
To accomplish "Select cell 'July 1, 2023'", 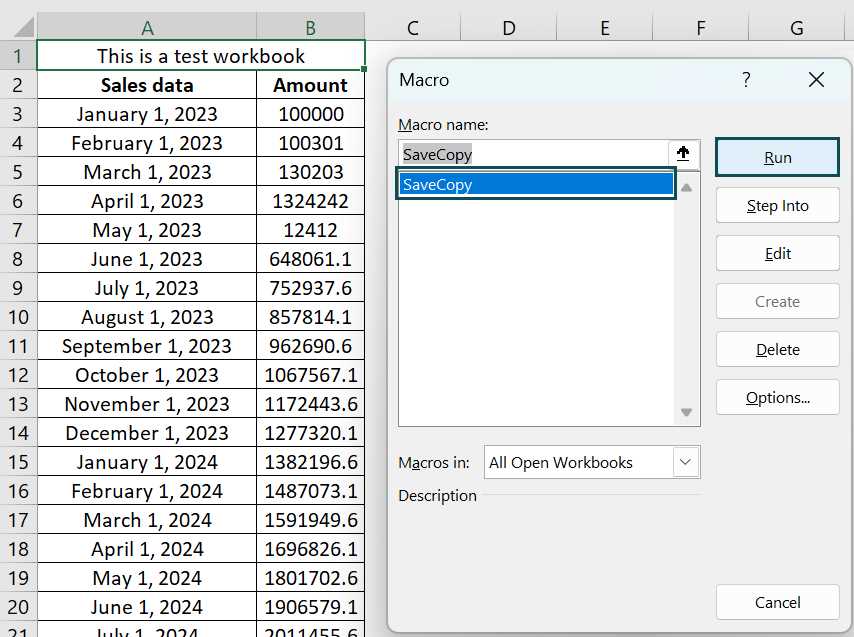I will (x=147, y=288).
